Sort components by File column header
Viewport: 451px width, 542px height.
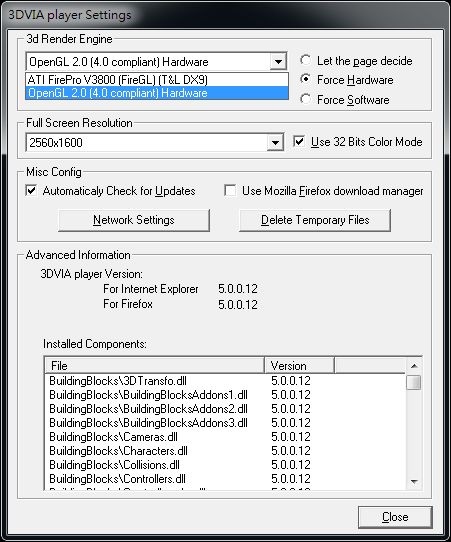[x=154, y=366]
